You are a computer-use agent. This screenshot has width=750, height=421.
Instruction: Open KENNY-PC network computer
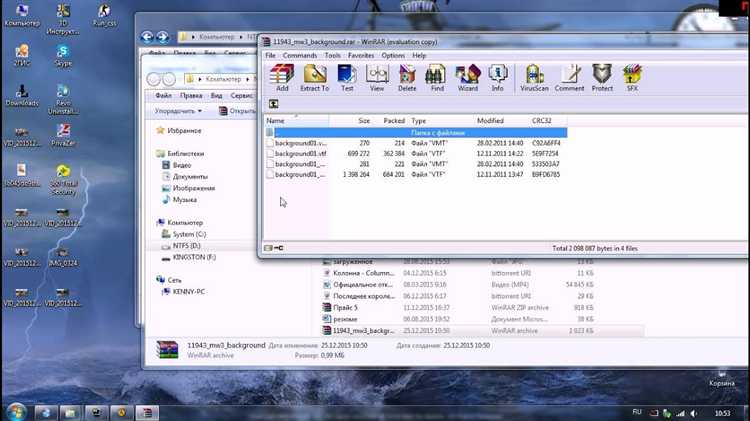(188, 291)
